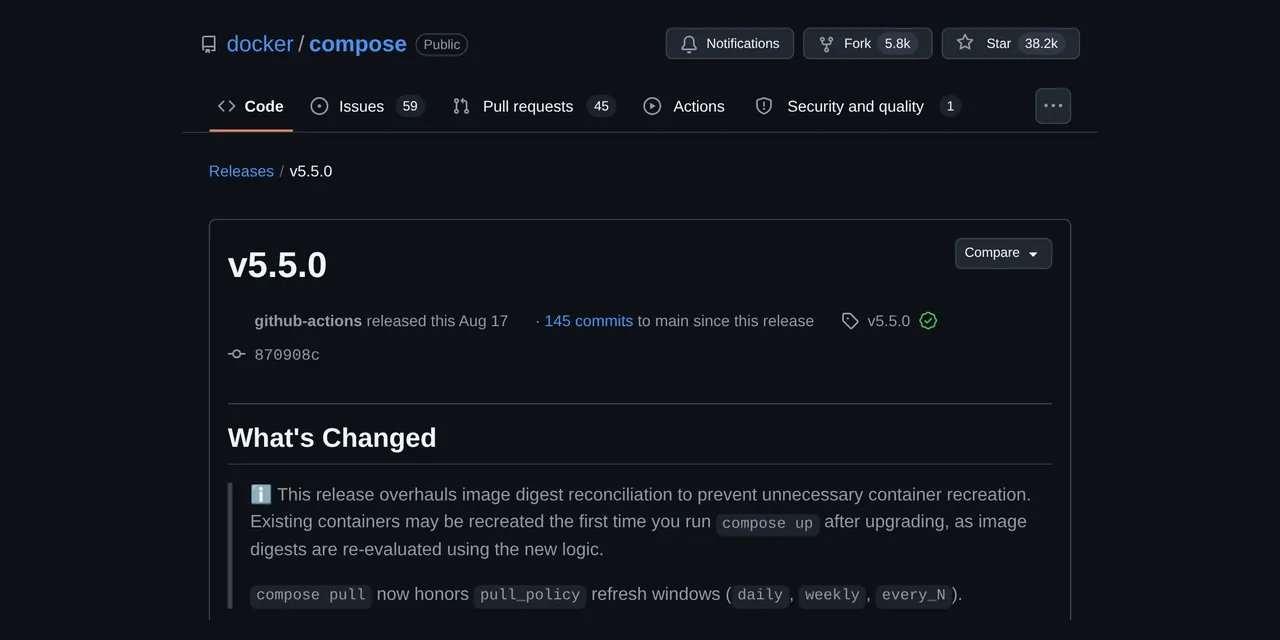Go back to Releases breadcrumb link
Image resolution: width=1280 pixels, height=640 pixels.
click(241, 171)
